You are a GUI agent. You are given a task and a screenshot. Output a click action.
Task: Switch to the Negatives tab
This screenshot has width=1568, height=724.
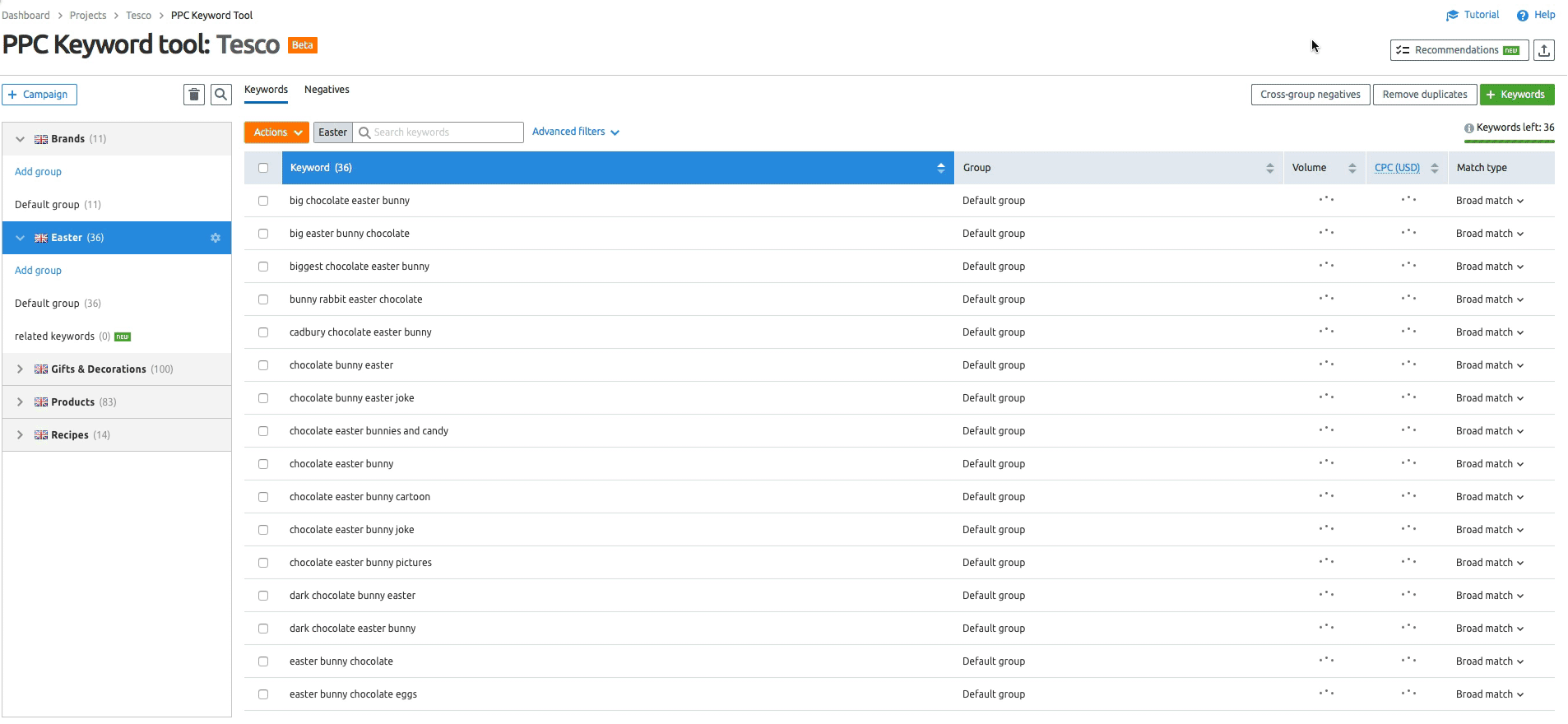(x=327, y=90)
